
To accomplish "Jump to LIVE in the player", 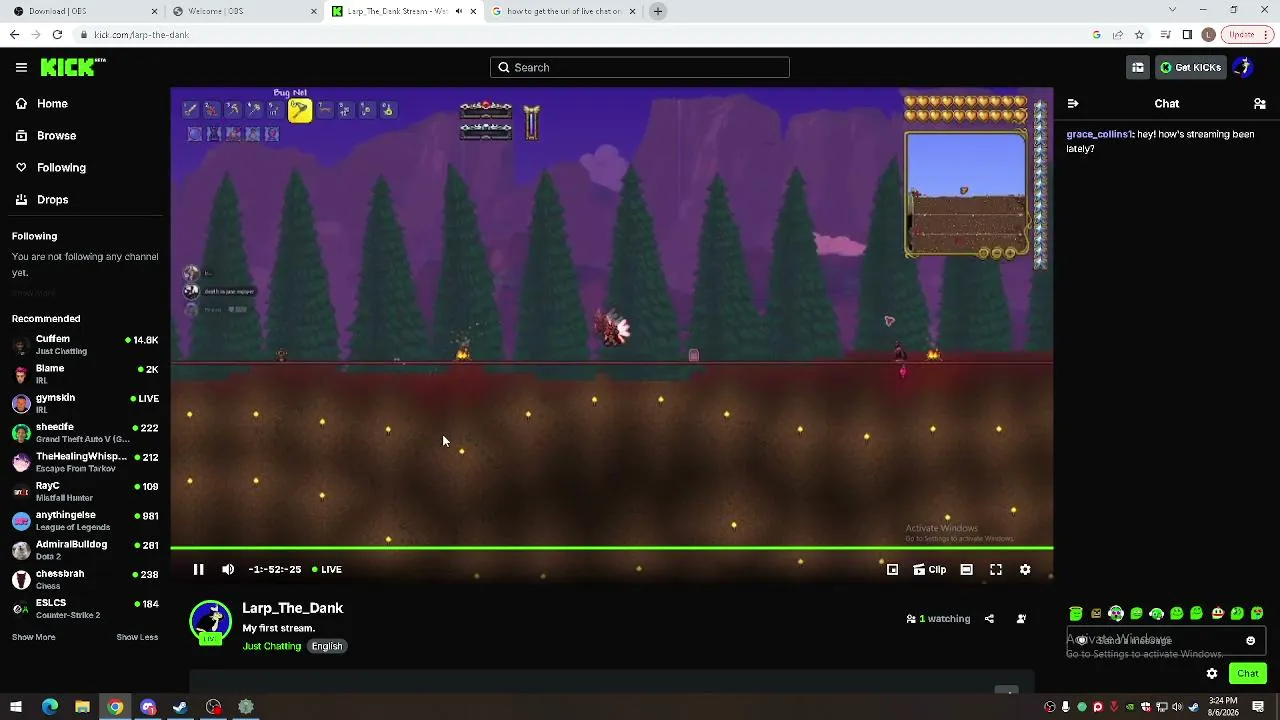I will (x=327, y=569).
